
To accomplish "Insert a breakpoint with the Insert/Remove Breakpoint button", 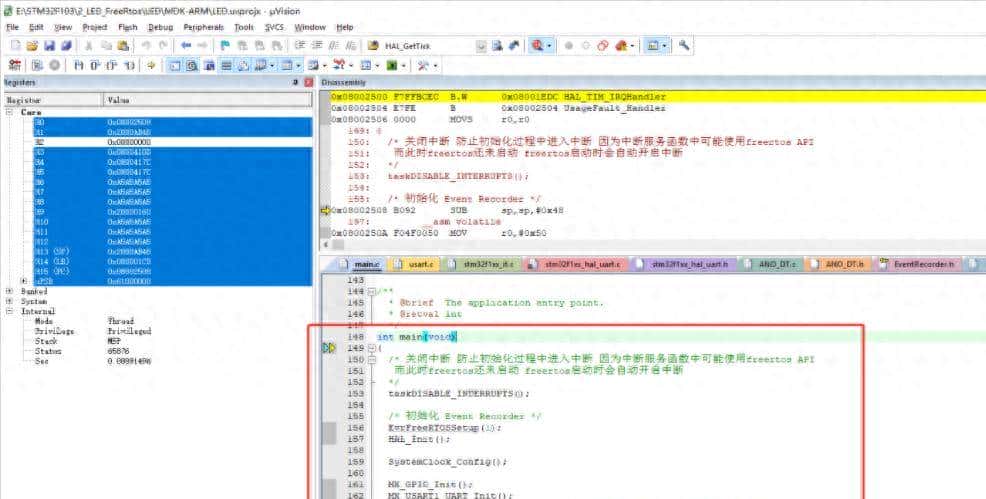I will tap(568, 46).
